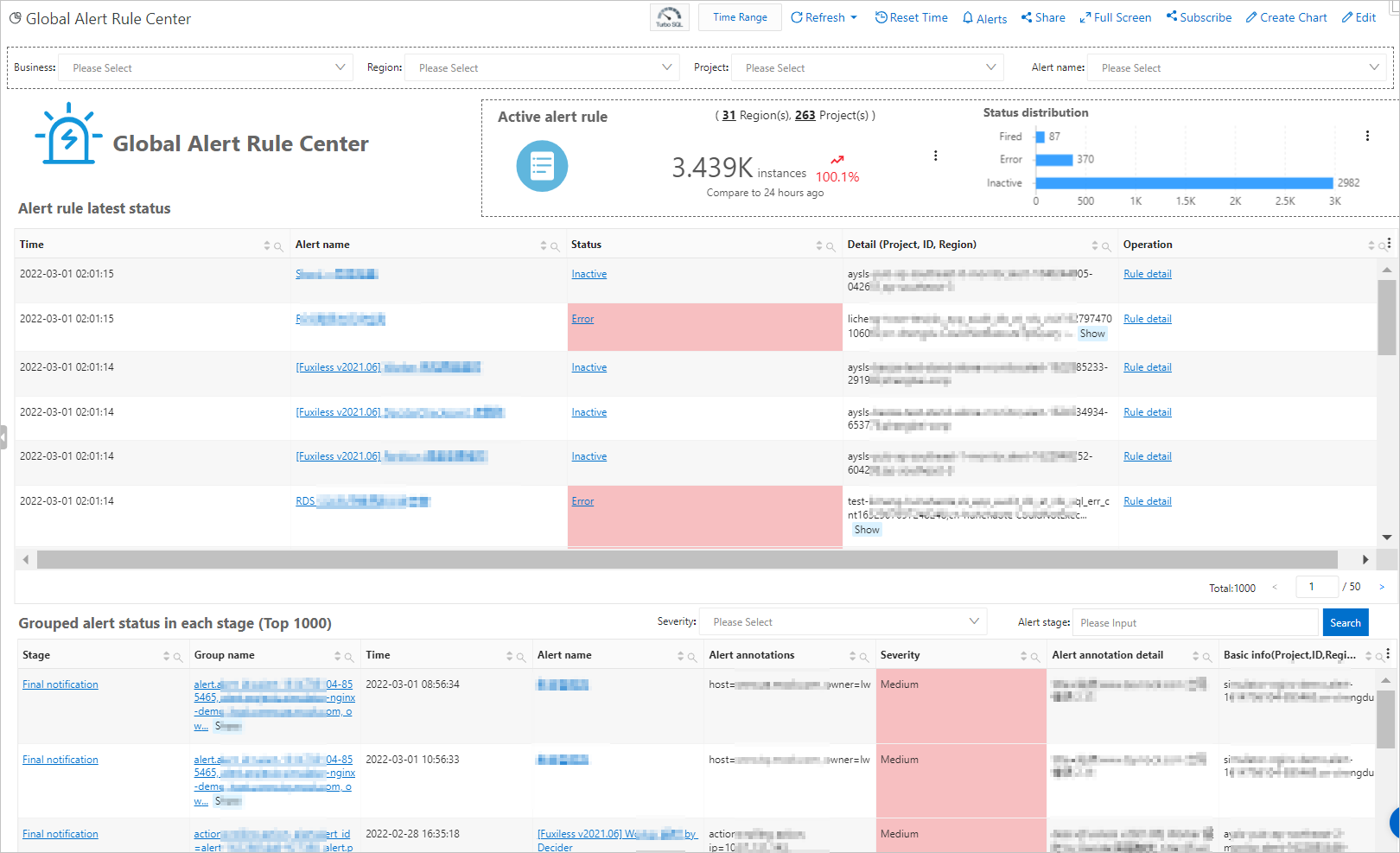Open the Project filter dropdown

pos(868,67)
